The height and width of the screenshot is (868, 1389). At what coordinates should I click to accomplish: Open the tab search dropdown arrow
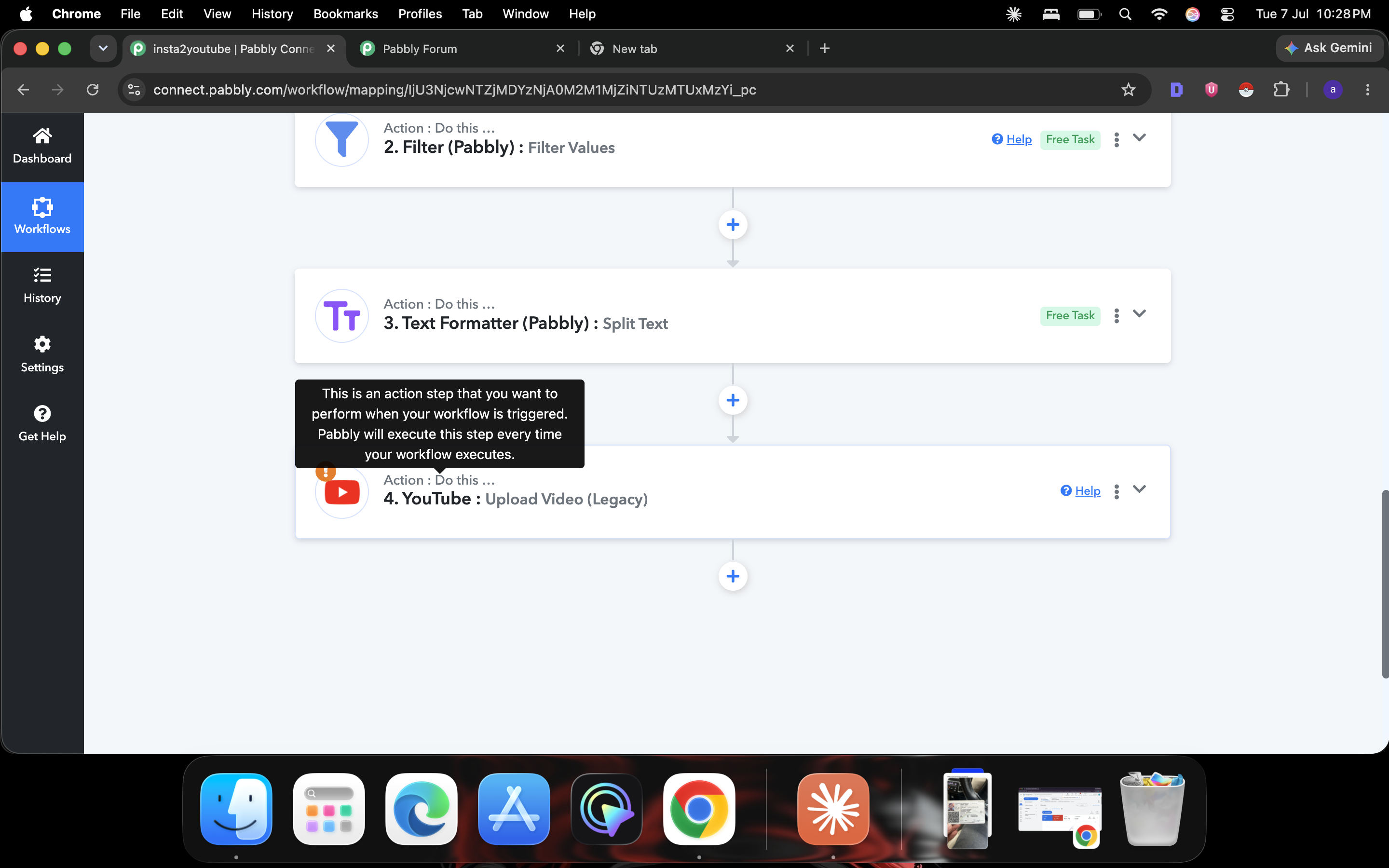click(x=103, y=49)
